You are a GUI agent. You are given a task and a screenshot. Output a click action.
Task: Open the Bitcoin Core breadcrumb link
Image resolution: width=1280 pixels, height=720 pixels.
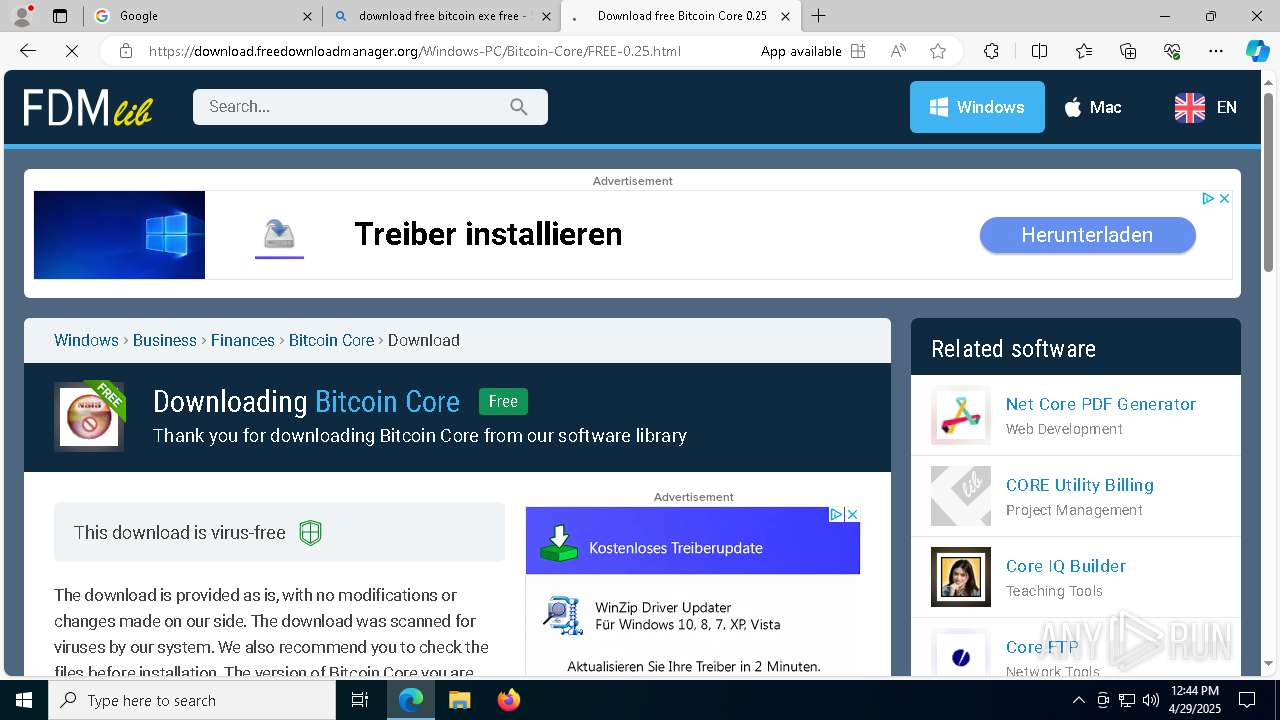click(331, 340)
